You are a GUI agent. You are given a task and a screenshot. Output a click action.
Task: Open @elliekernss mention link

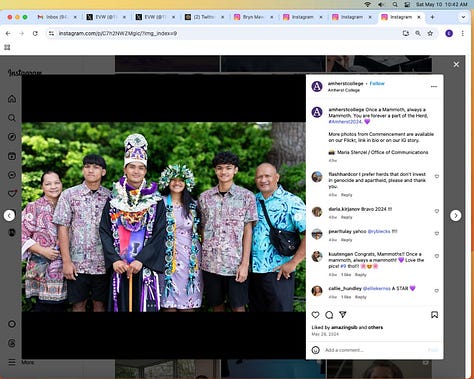pyautogui.click(x=376, y=288)
